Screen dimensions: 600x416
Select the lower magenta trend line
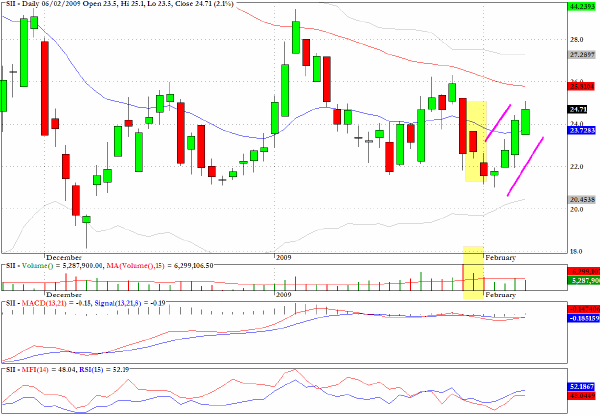[x=525, y=166]
